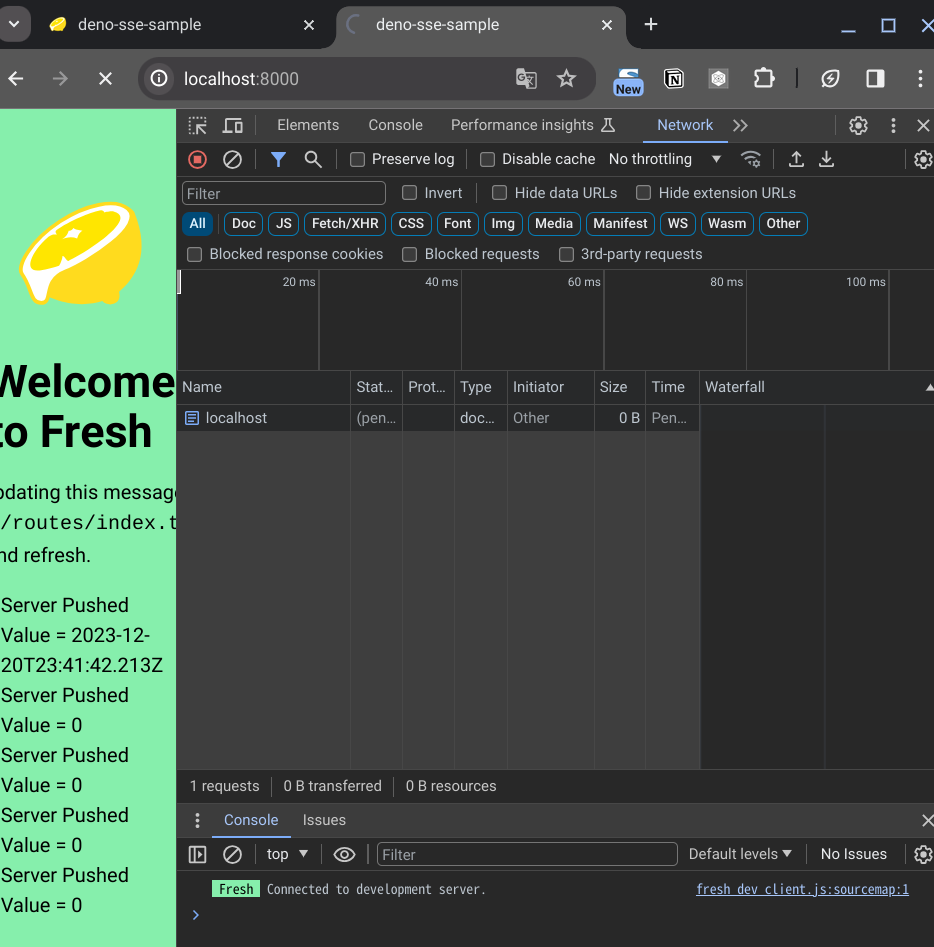Open the top JavaScript context selector

[287, 854]
